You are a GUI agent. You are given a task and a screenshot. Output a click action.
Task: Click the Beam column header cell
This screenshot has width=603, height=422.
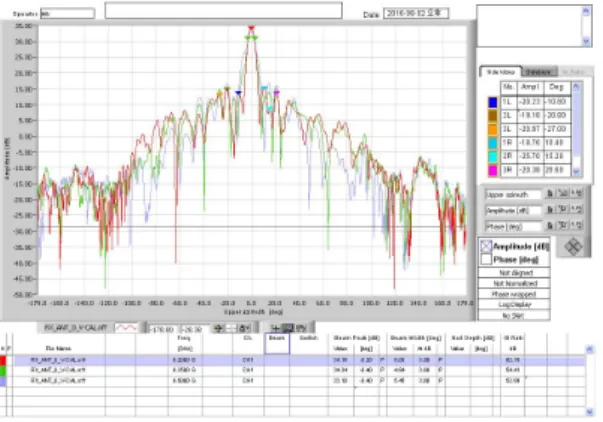[277, 343]
